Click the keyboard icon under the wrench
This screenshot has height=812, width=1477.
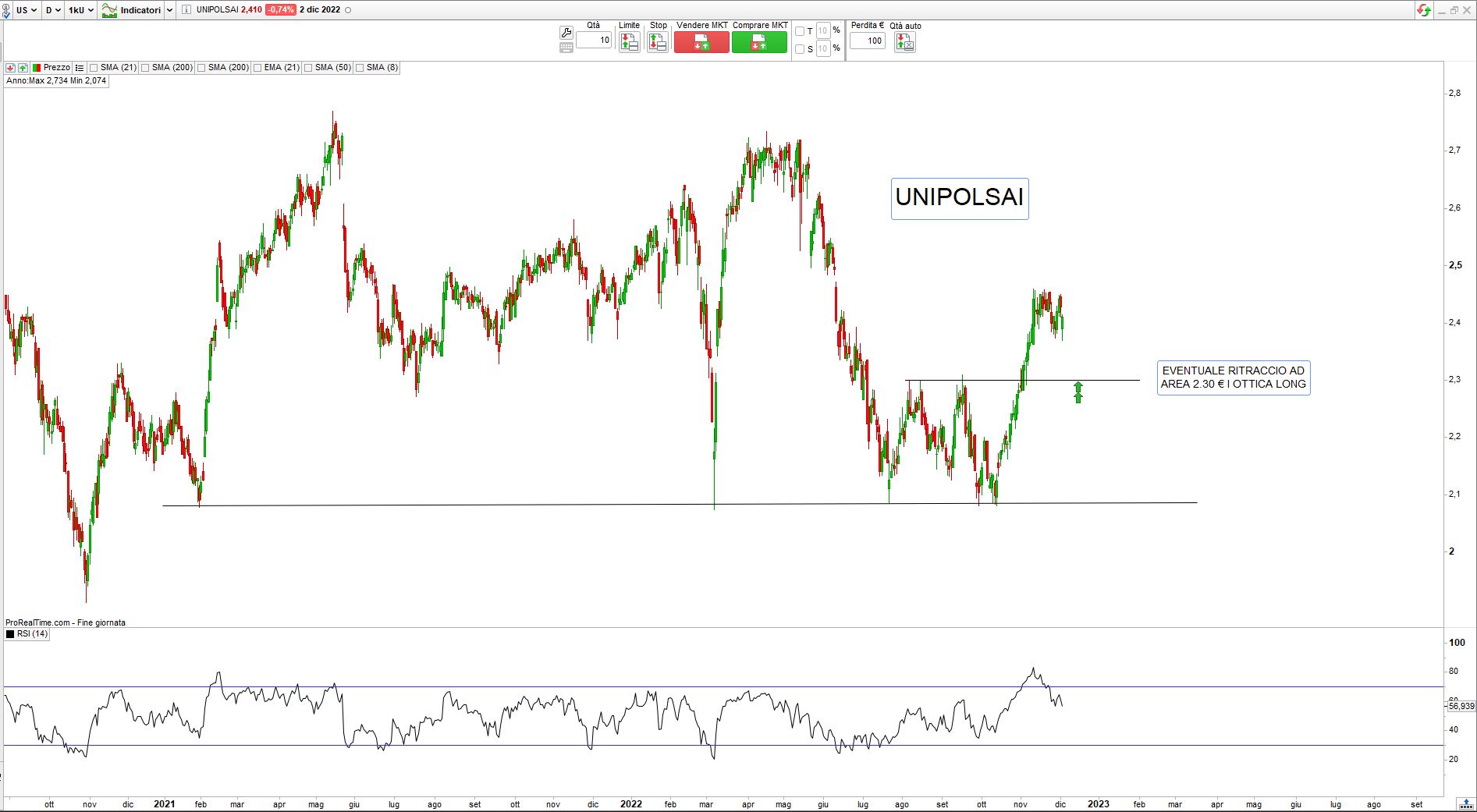coord(566,48)
